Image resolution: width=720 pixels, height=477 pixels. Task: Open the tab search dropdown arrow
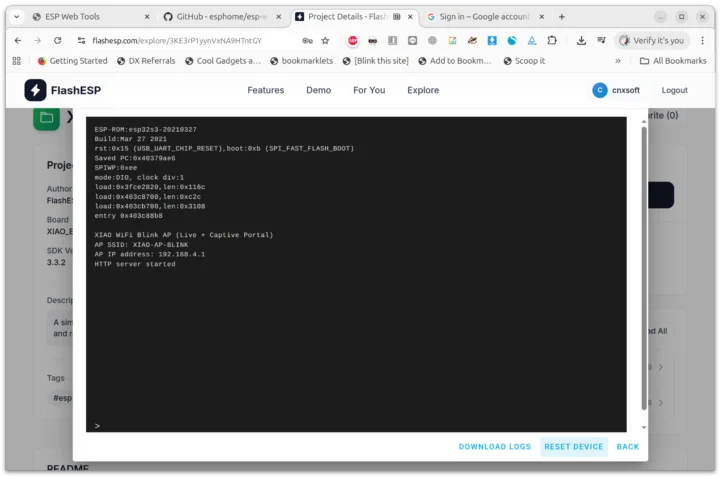(x=17, y=17)
